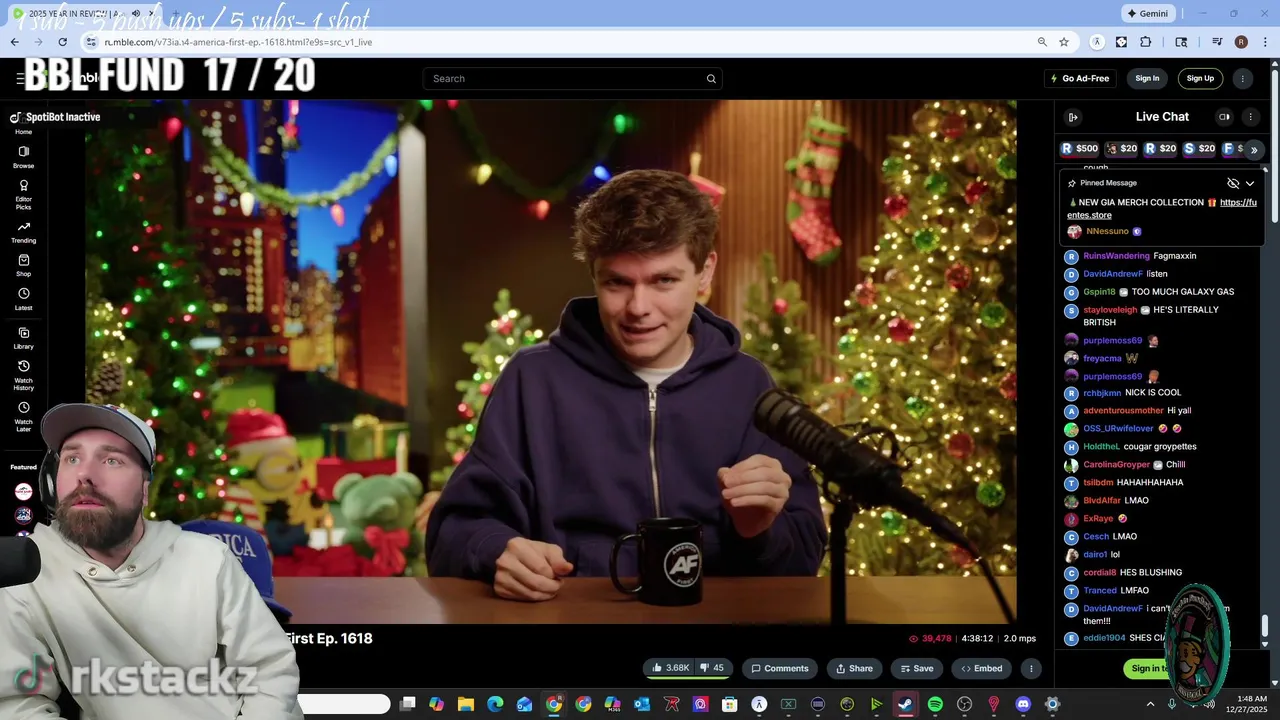This screenshot has height=720, width=1280.
Task: Open the browser zoom magnifier icon
Action: pos(1042,42)
